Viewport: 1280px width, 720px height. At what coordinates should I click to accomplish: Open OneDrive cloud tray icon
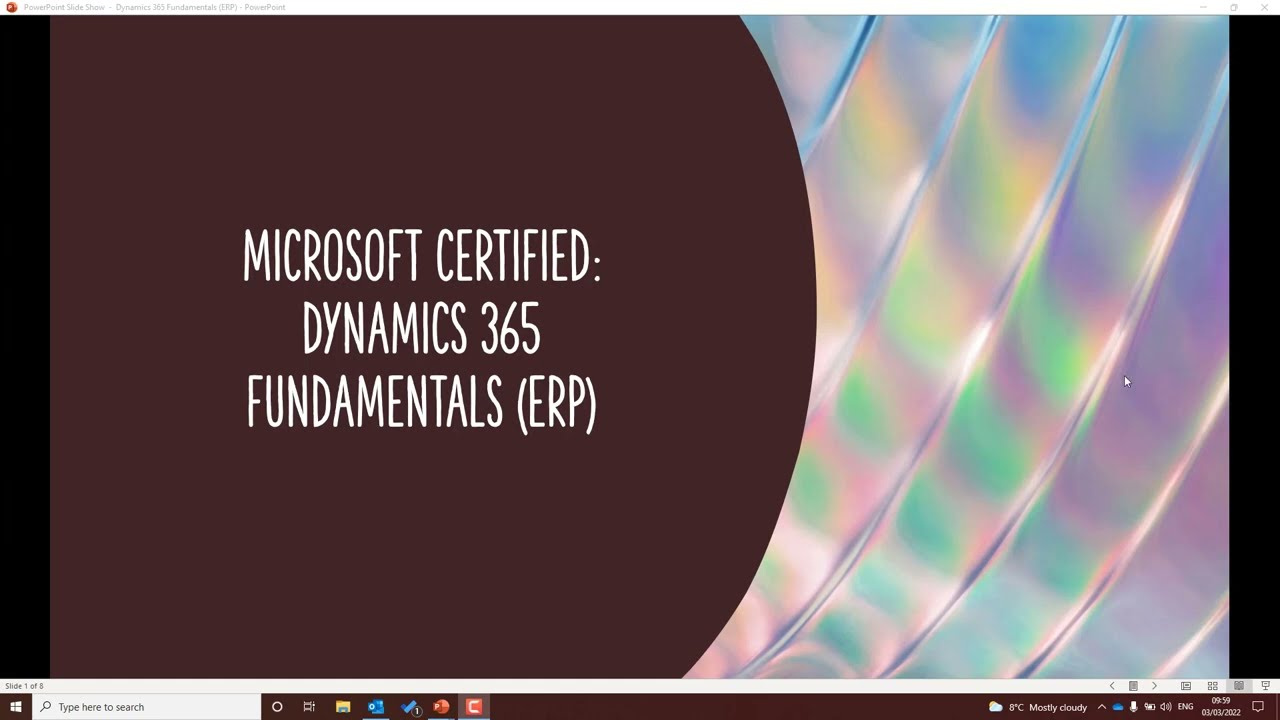click(1118, 707)
